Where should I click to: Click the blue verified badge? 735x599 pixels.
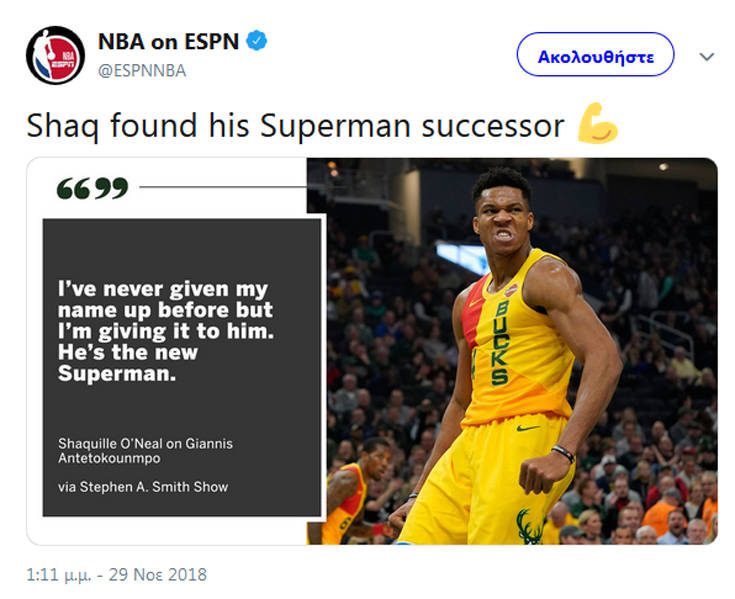(x=257, y=40)
